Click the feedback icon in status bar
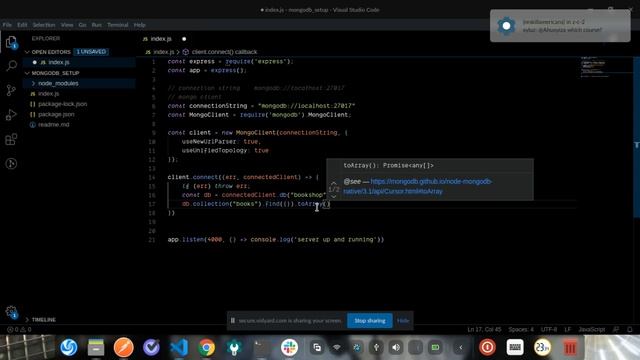The image size is (640, 360). [x=616, y=329]
